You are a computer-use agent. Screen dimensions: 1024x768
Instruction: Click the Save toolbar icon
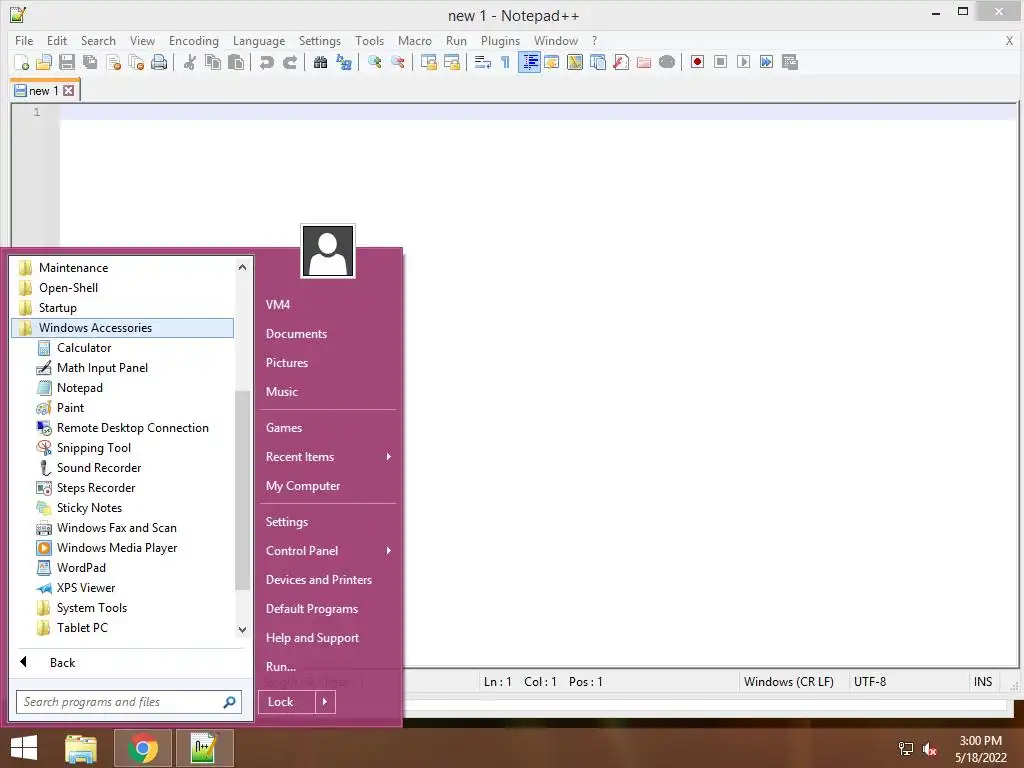click(67, 62)
